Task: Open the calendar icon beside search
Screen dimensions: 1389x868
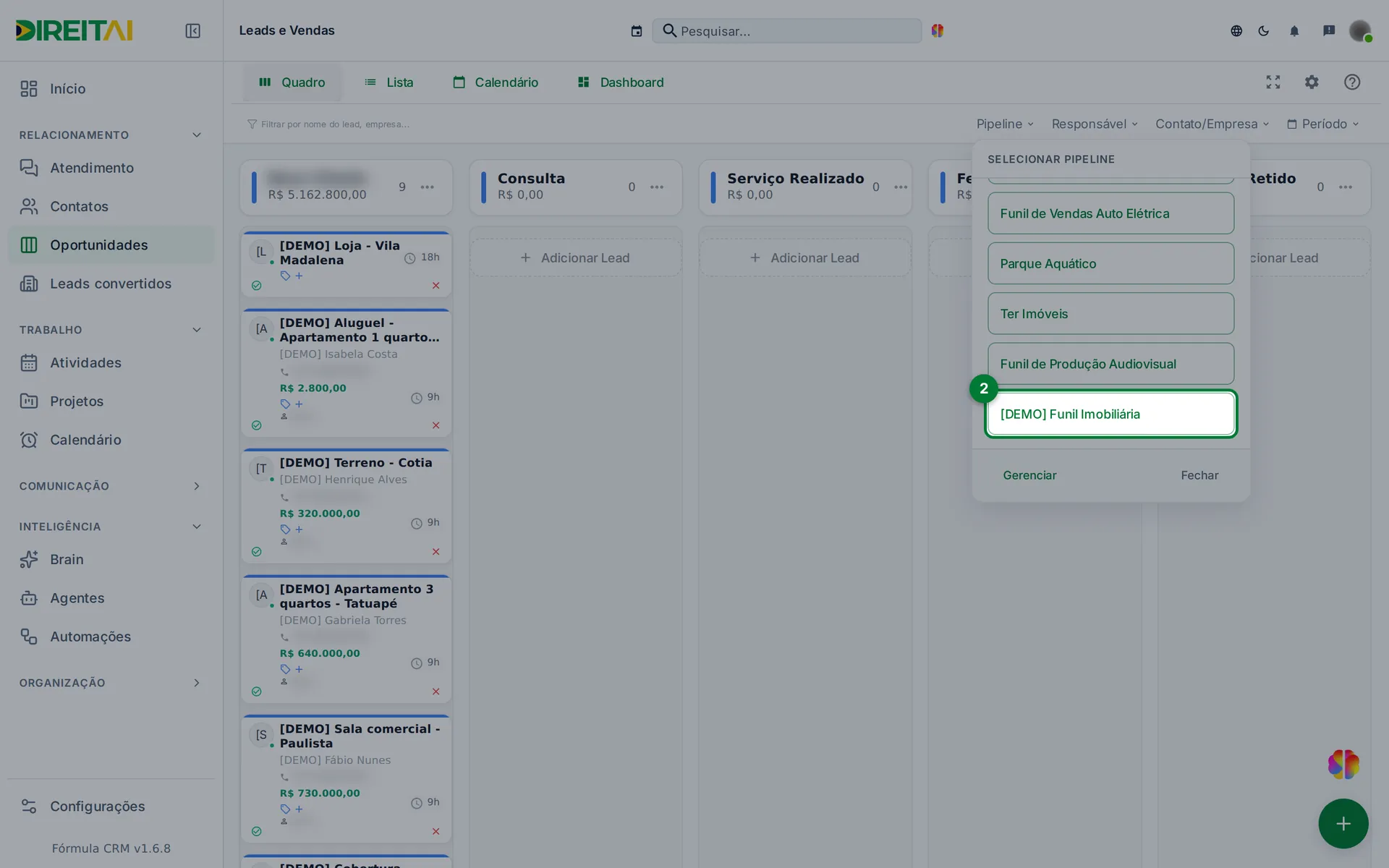Action: [636, 31]
